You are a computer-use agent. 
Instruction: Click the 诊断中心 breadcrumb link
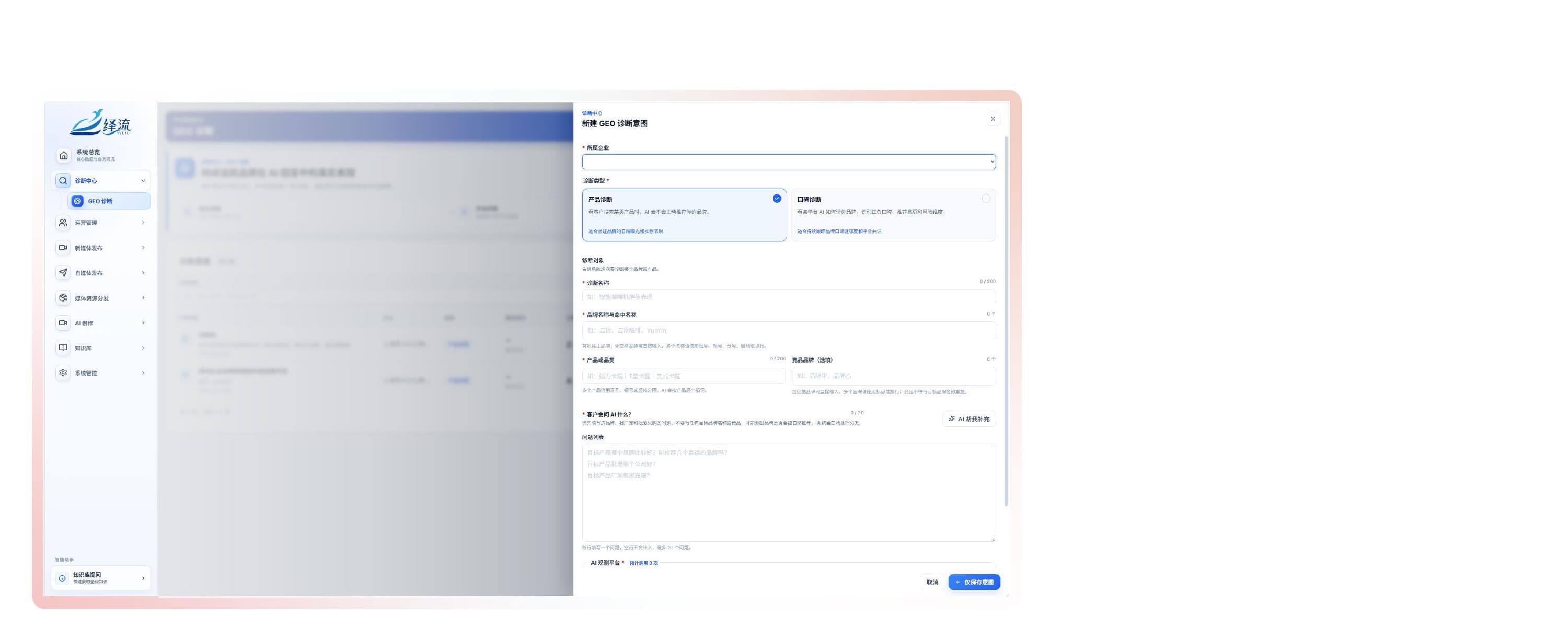tap(592, 113)
